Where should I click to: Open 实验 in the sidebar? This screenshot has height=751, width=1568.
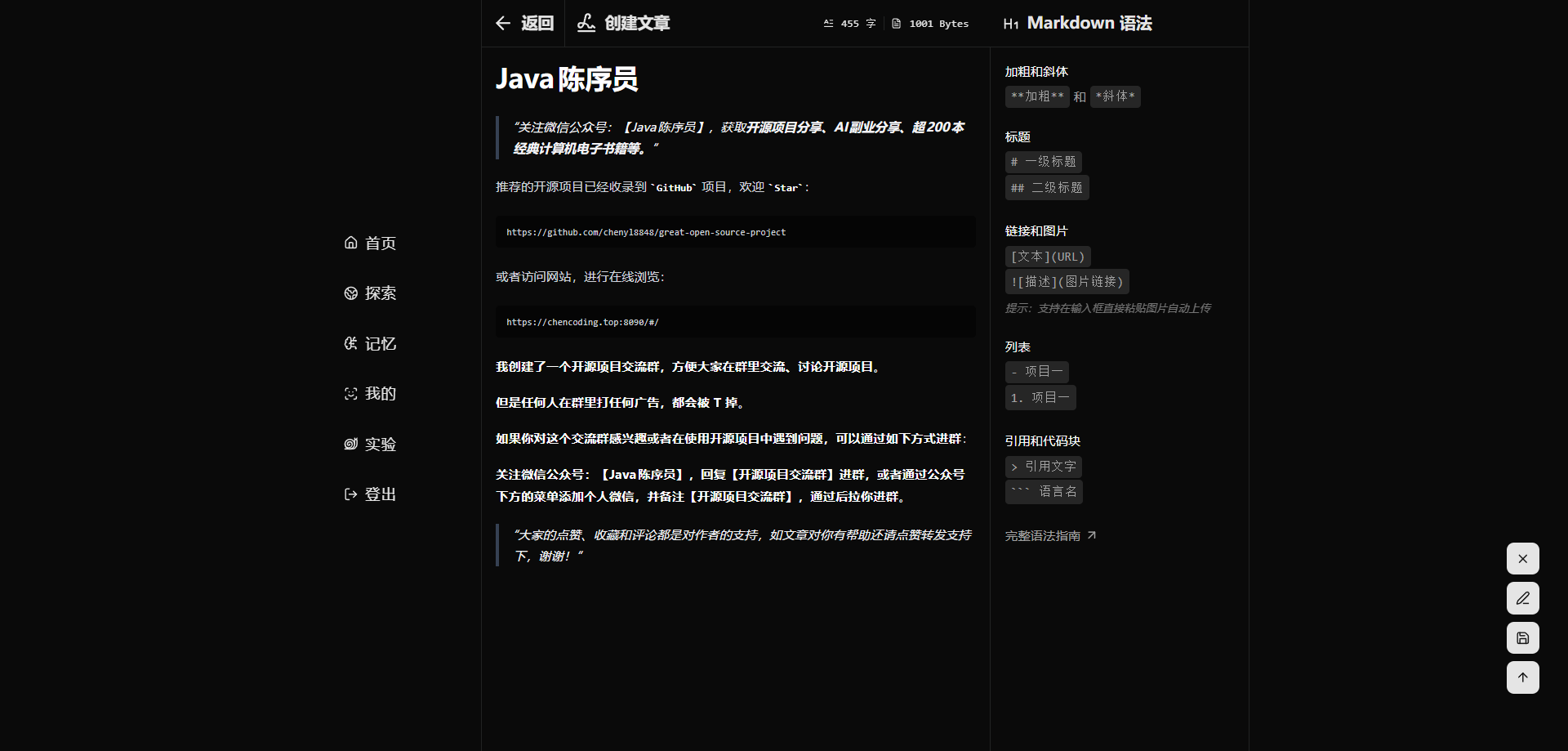(x=371, y=444)
